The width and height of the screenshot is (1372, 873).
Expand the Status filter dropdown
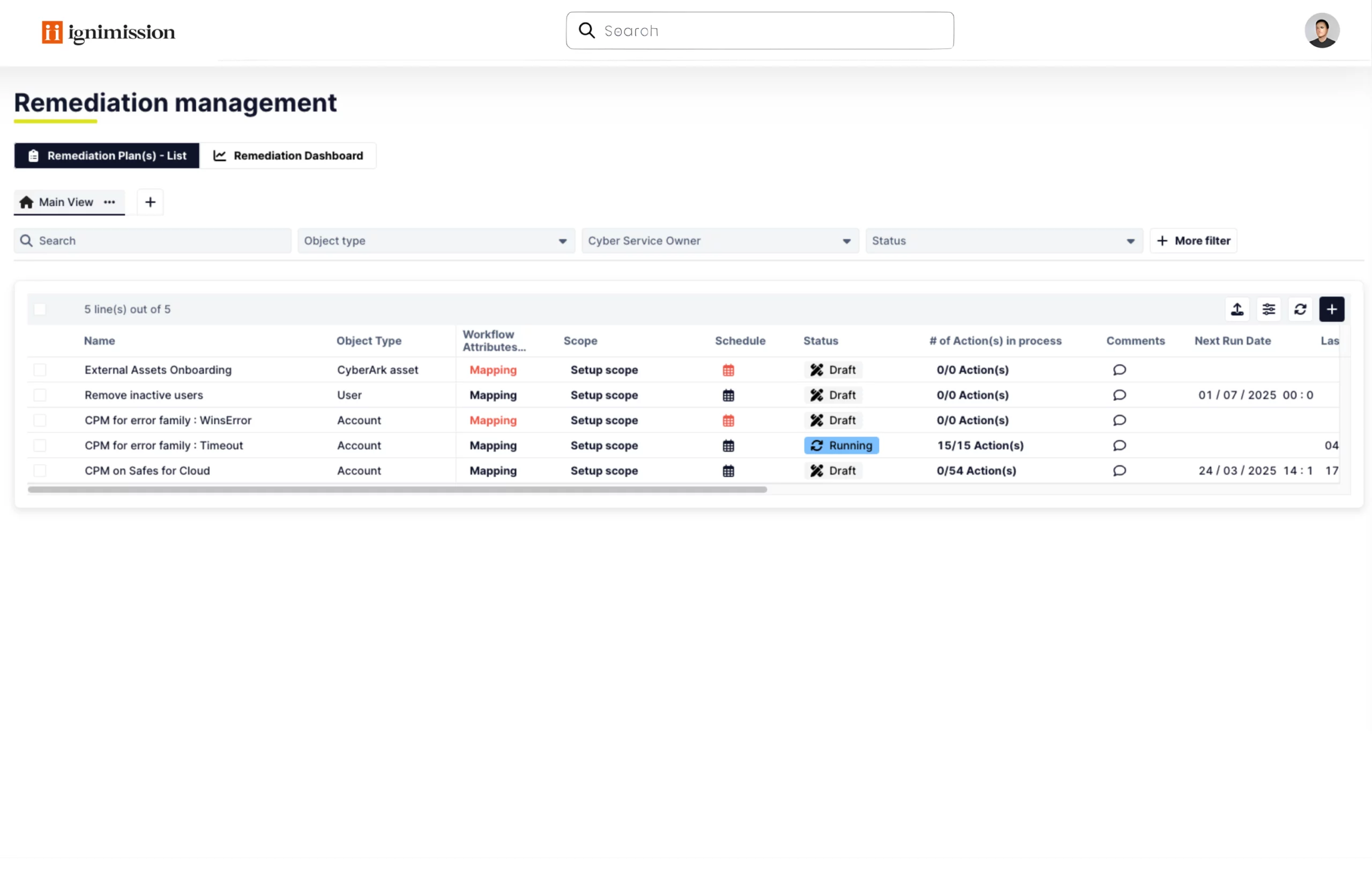click(x=1003, y=241)
